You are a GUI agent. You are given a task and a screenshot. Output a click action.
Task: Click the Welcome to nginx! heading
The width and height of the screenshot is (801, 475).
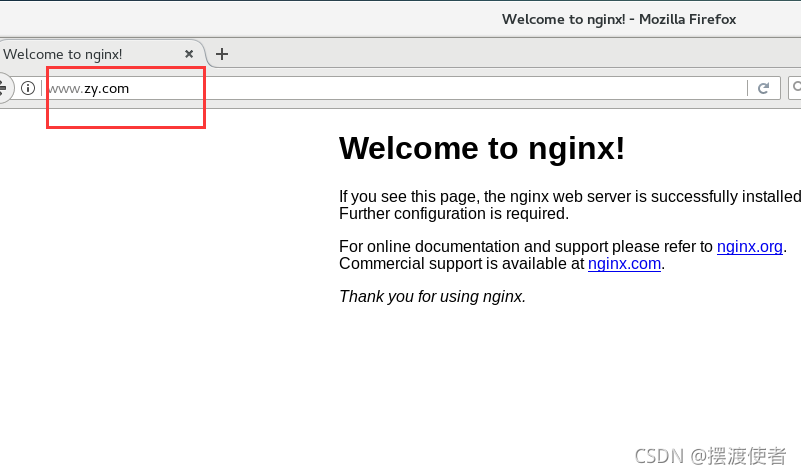pyautogui.click(x=482, y=149)
